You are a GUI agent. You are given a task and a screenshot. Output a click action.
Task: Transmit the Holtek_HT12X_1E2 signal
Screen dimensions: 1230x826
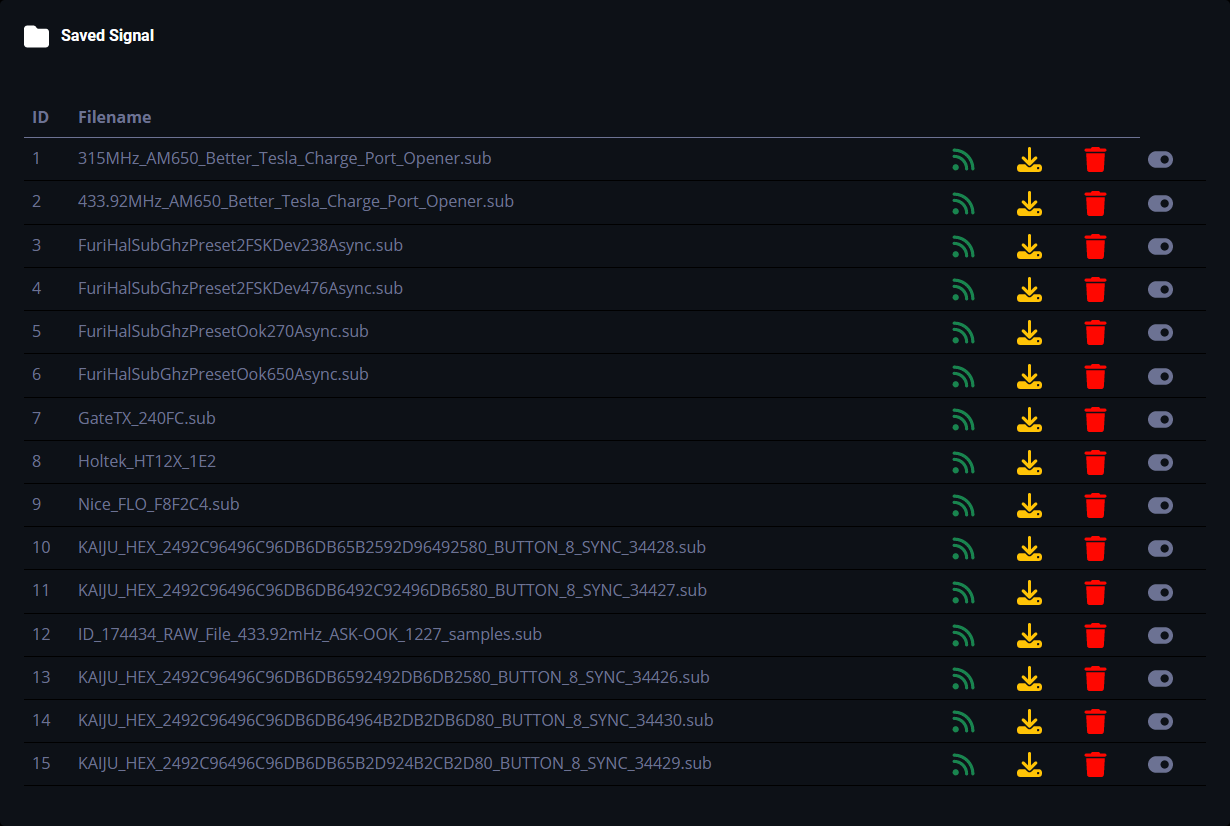[962, 462]
